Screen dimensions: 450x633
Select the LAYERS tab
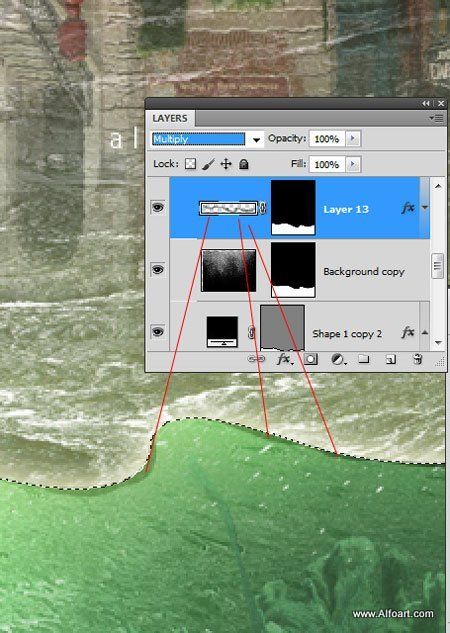170,119
